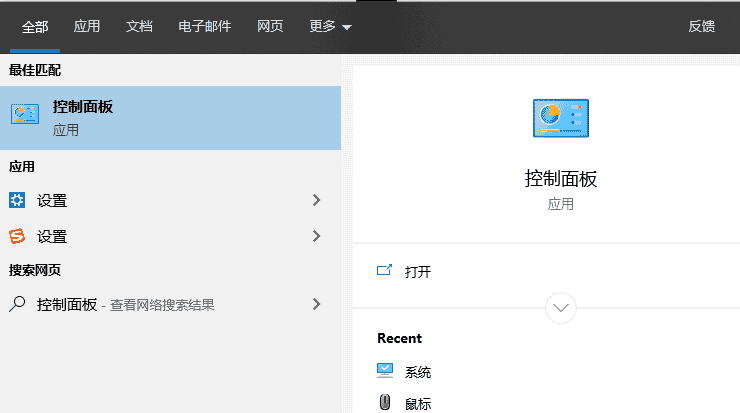Screen dimensions: 740x413
Task: Expand the circular down chevron below 打开
Action: [560, 307]
